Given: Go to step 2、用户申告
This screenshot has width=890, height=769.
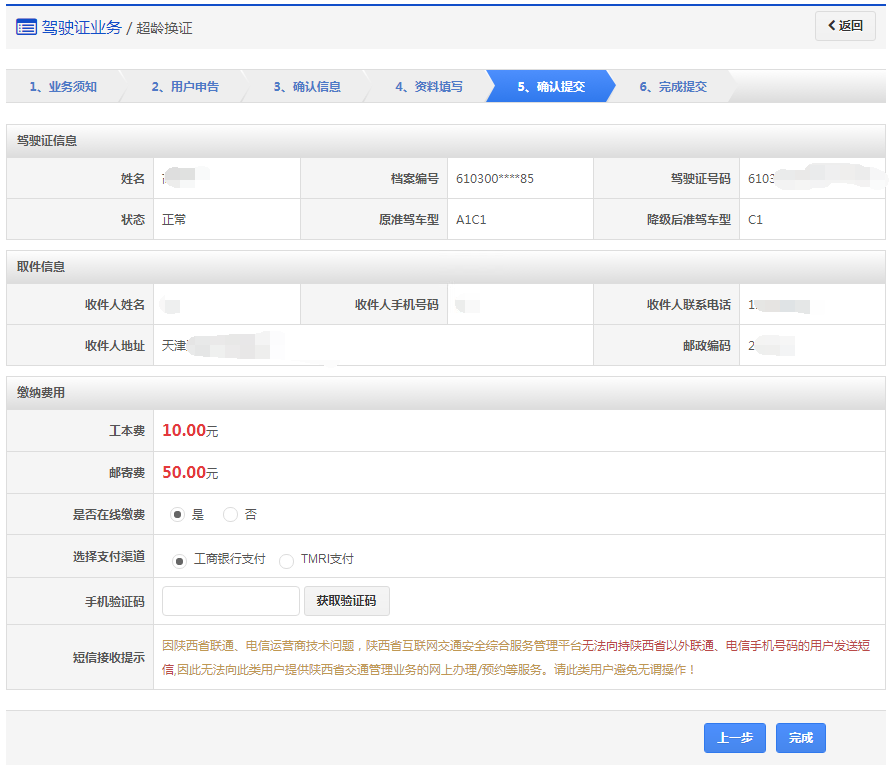Looking at the screenshot, I should (x=185, y=87).
